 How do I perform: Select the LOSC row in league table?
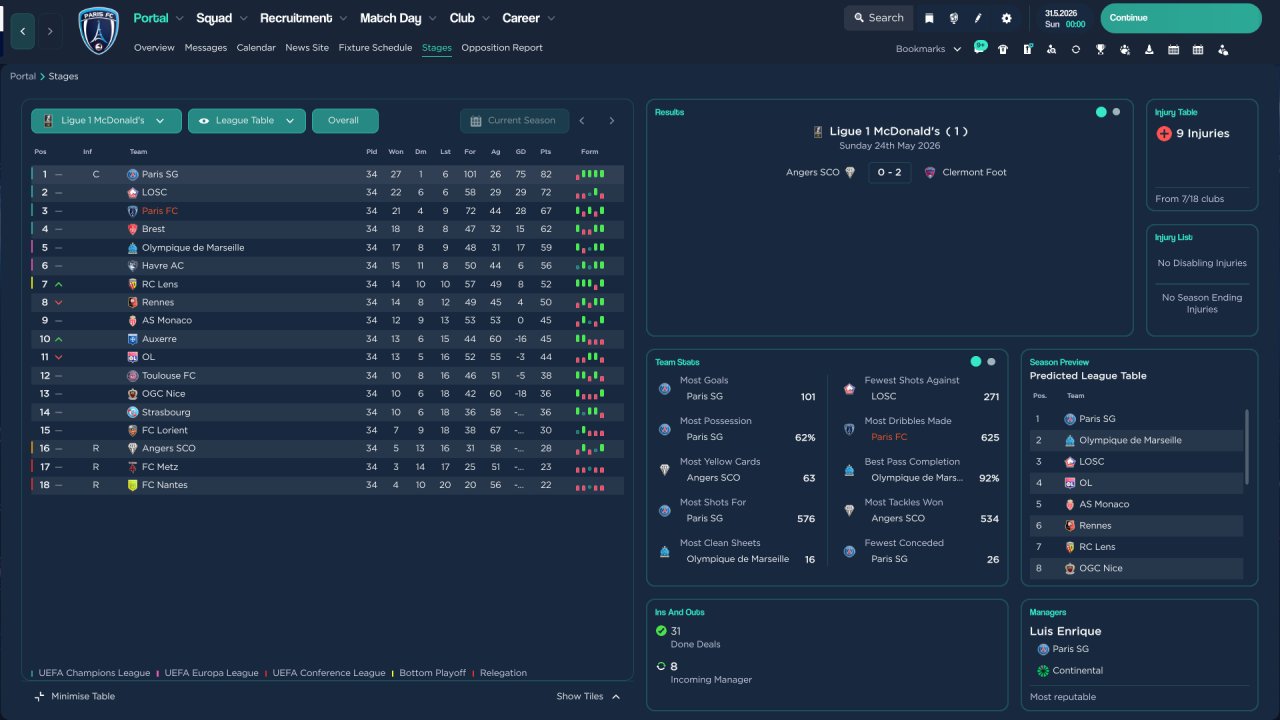click(x=328, y=192)
